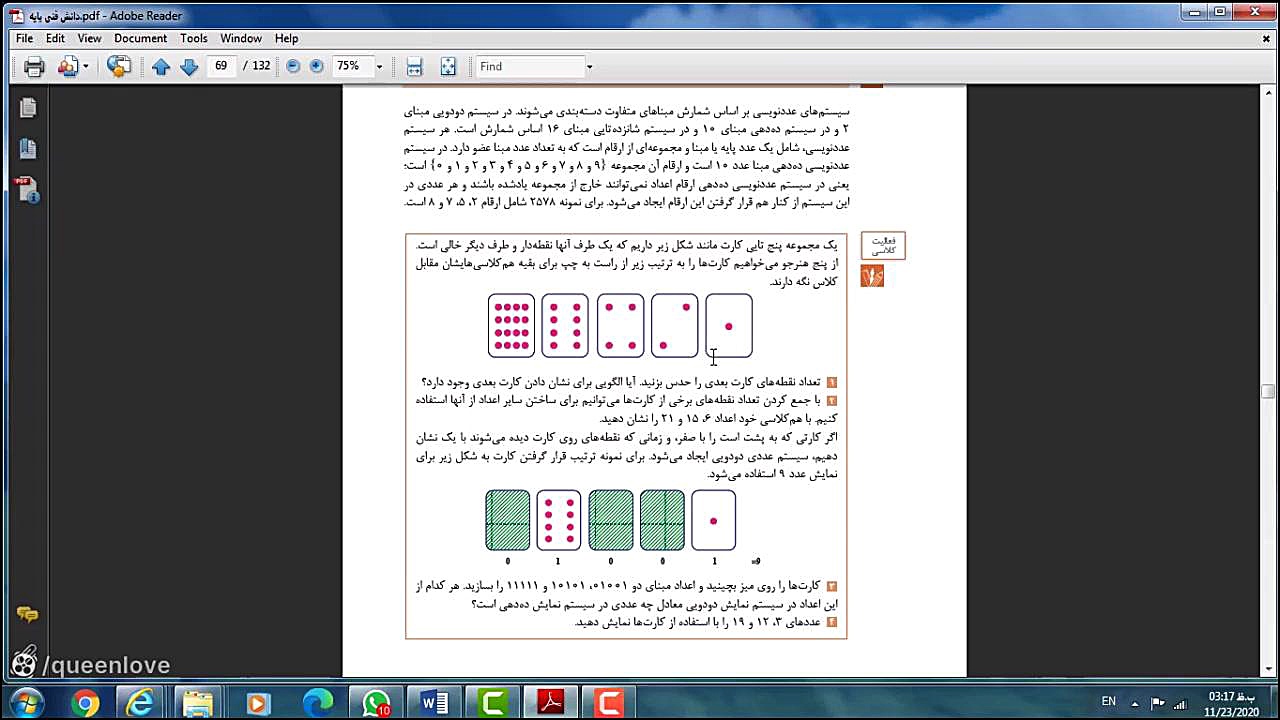Zoom out with the minus button

tap(293, 66)
